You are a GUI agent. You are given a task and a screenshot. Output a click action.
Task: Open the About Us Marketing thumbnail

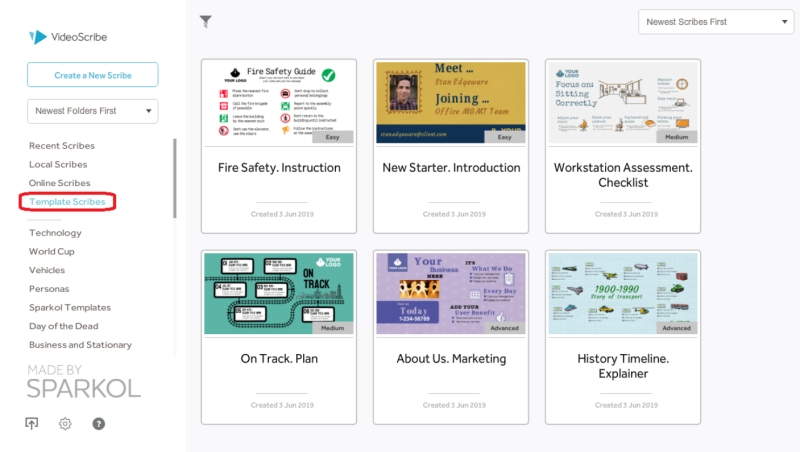click(x=451, y=293)
